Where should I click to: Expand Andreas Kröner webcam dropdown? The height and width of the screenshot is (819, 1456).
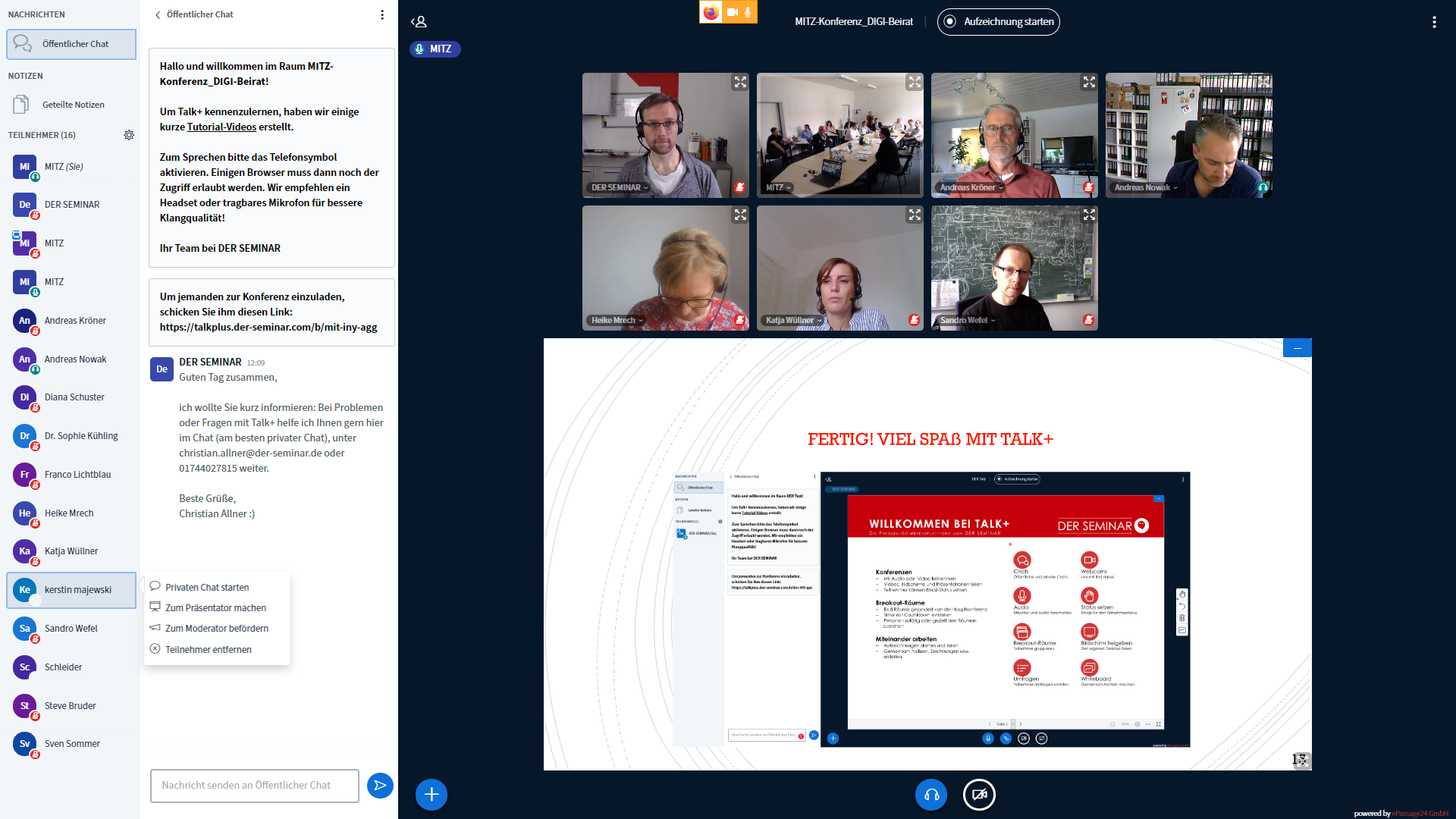[971, 187]
